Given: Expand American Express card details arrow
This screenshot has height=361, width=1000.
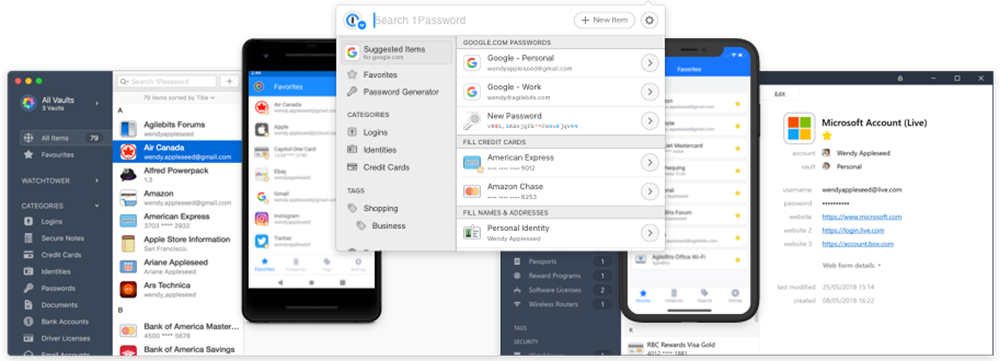Looking at the screenshot, I should (x=649, y=163).
